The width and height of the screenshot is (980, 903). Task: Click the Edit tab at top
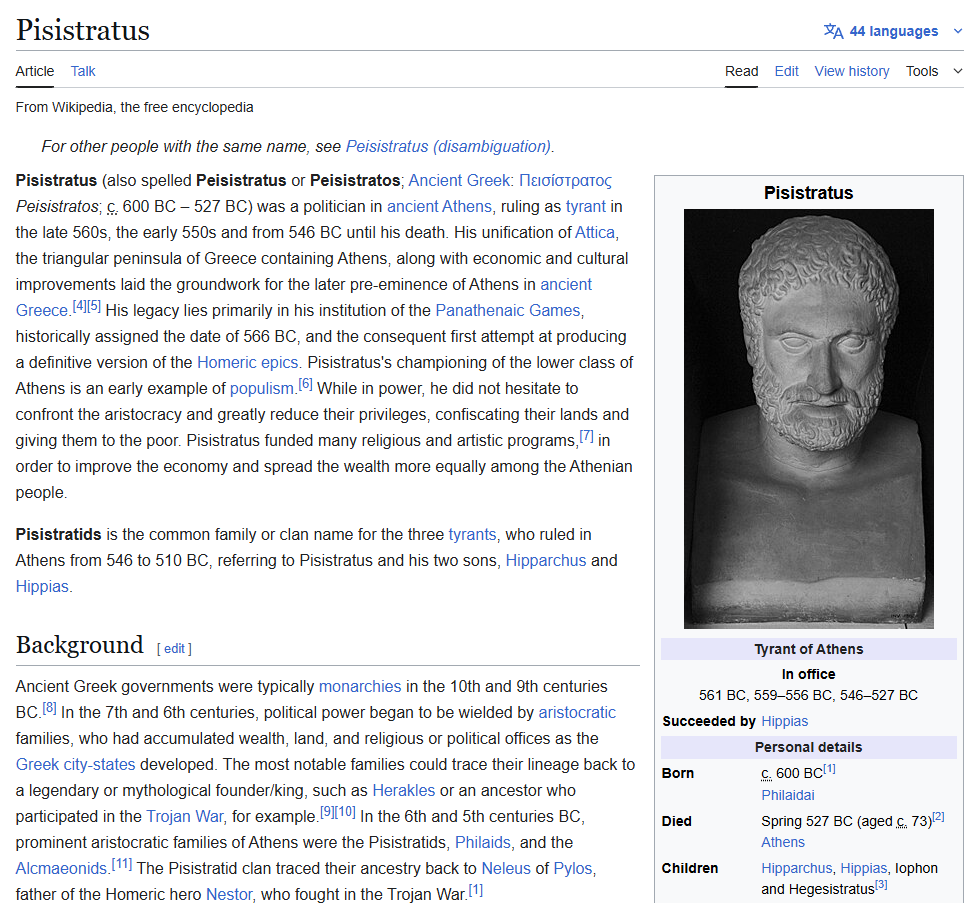786,71
